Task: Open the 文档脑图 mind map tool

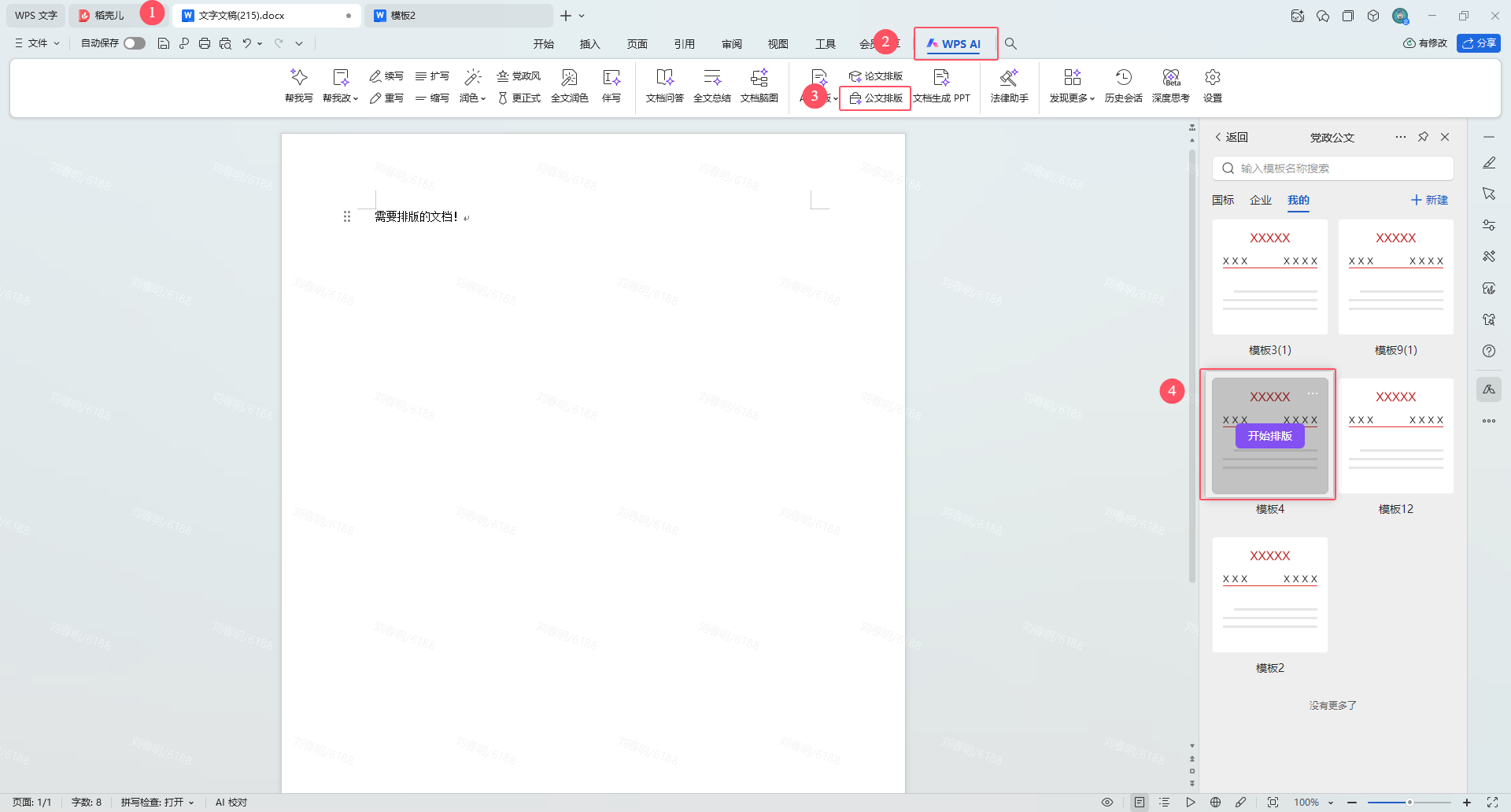Action: (759, 78)
